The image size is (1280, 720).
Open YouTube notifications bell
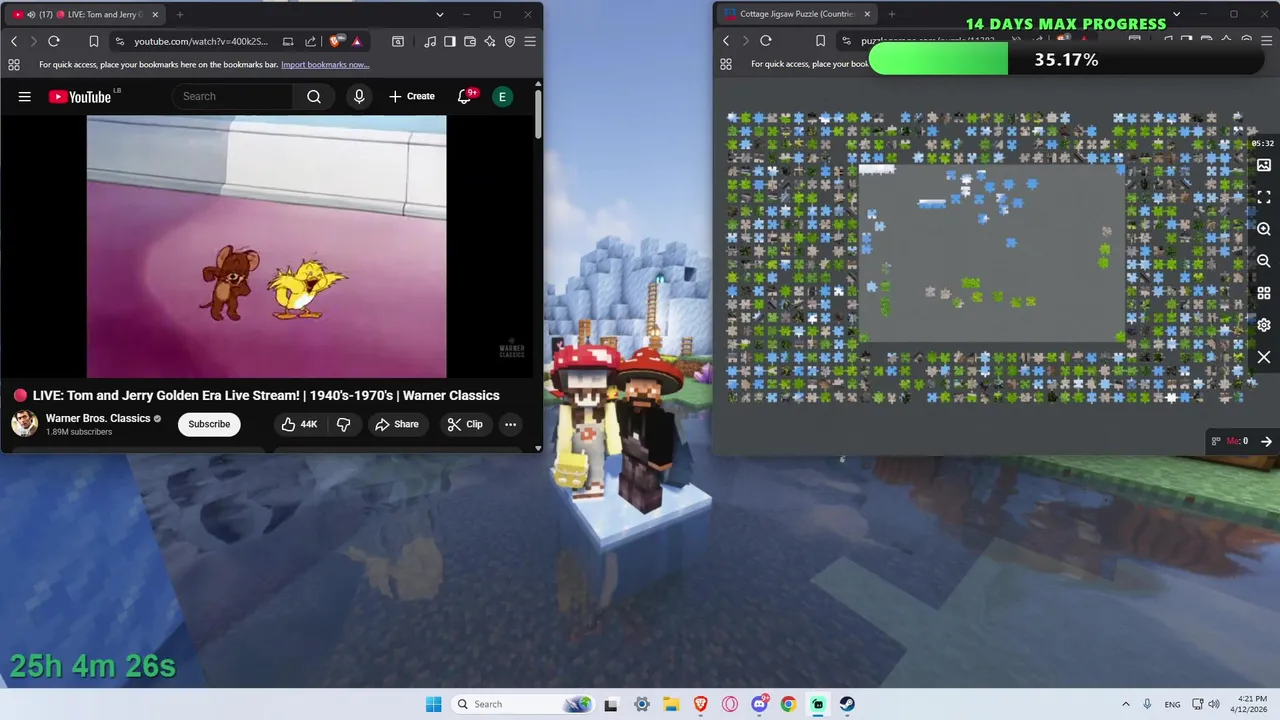coord(465,96)
